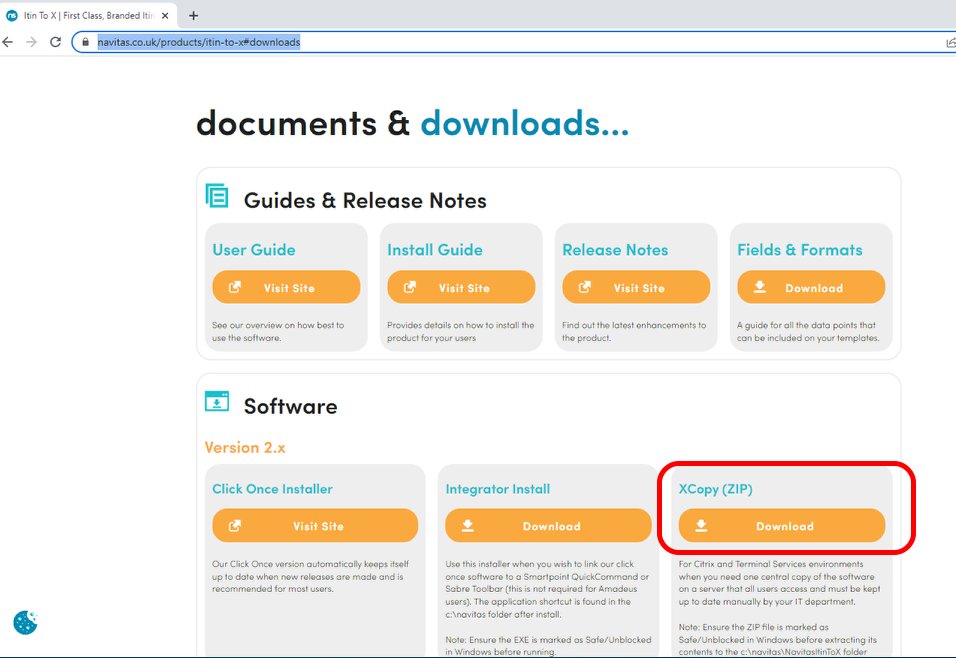Click the navitas favicon on the tab
This screenshot has height=658, width=956.
coord(12,16)
